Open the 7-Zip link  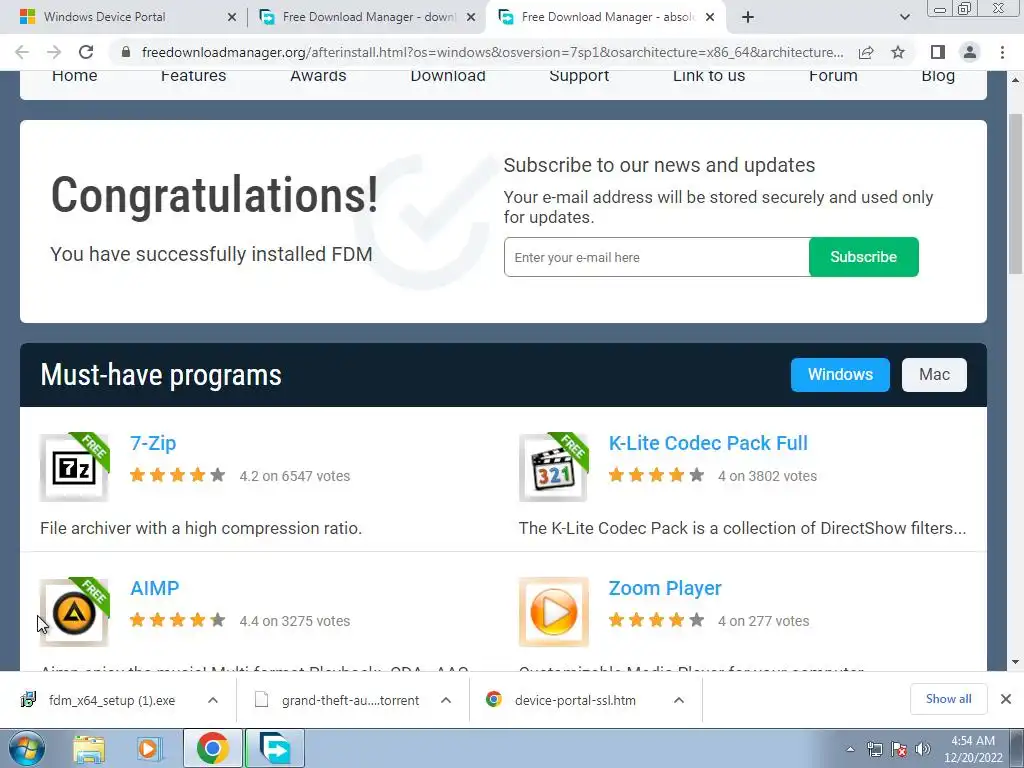[153, 443]
